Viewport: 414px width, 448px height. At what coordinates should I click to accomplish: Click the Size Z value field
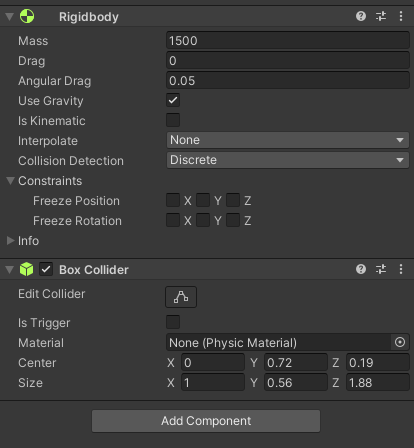pyautogui.click(x=378, y=382)
